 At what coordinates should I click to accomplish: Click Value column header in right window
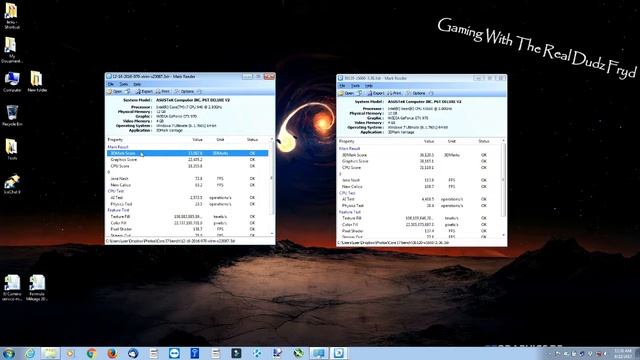(x=429, y=141)
